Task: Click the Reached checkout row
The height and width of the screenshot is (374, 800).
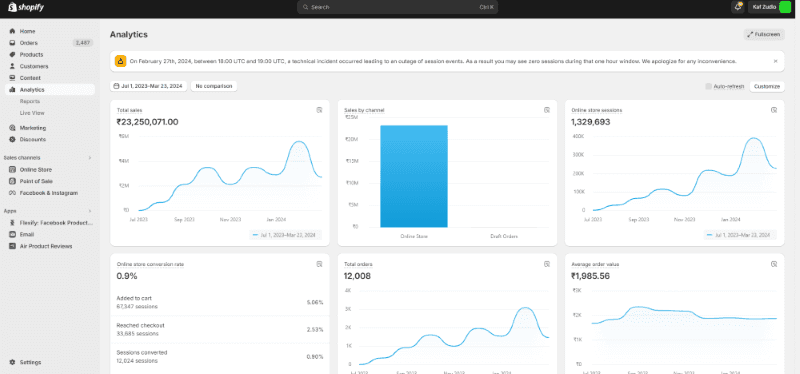Action: (x=220, y=329)
